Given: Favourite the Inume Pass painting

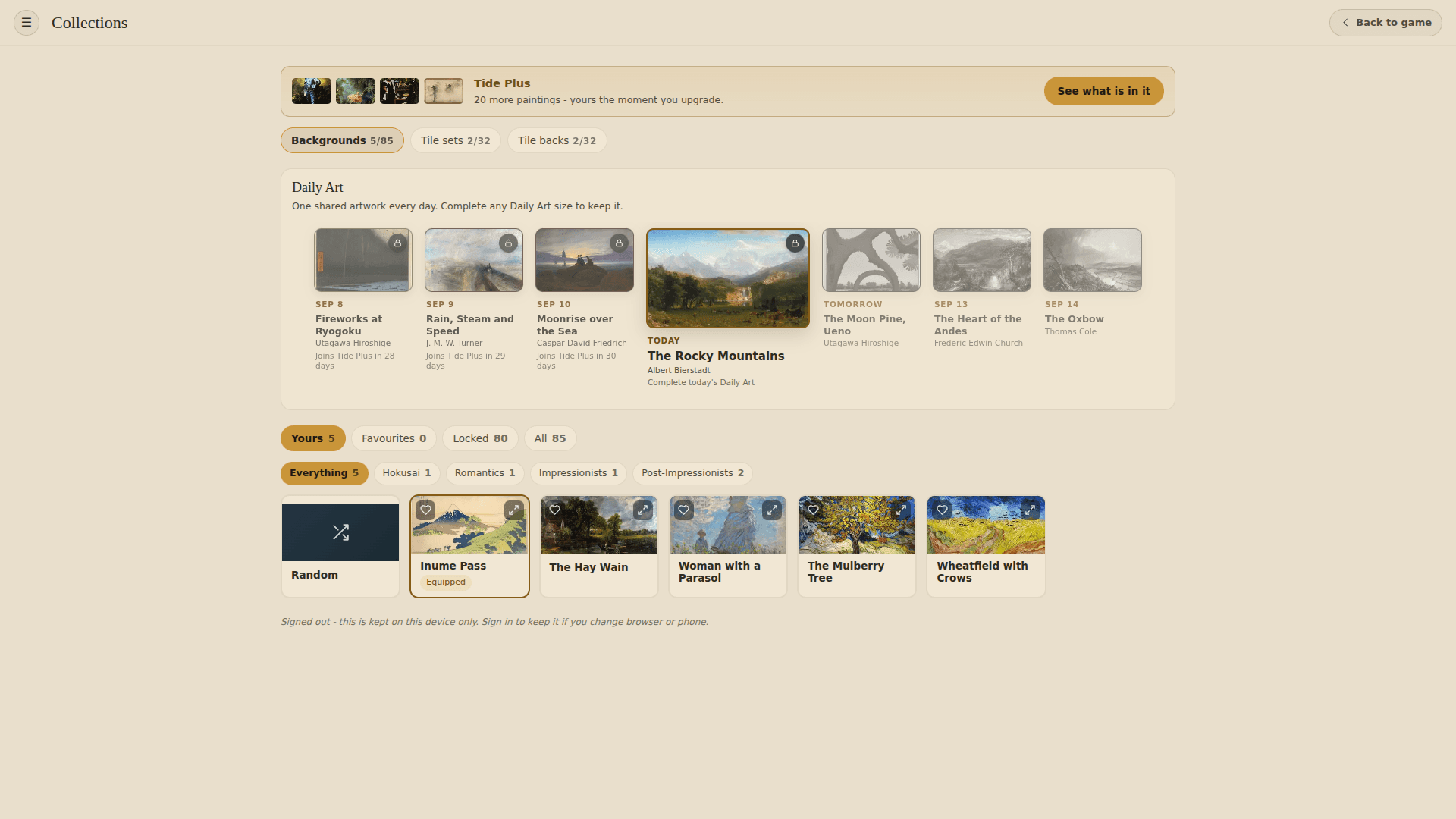Looking at the screenshot, I should coord(426,510).
